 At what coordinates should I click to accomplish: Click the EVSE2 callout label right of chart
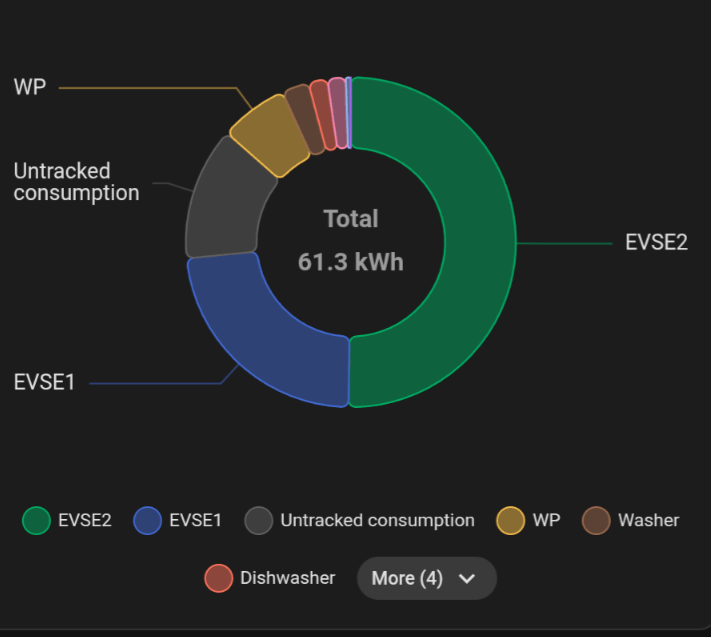pos(656,242)
